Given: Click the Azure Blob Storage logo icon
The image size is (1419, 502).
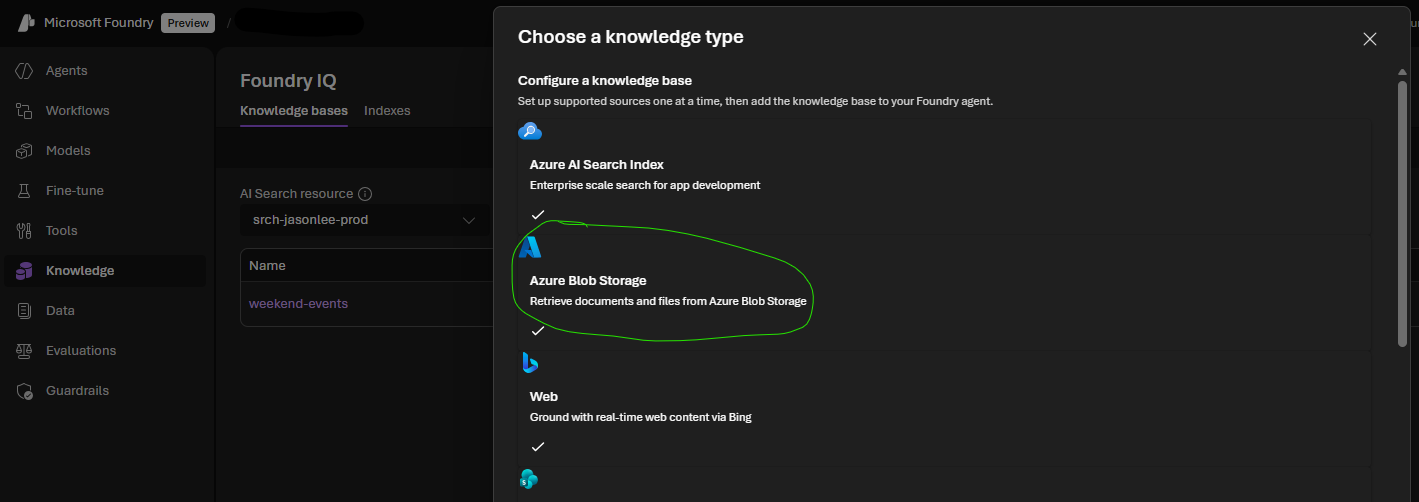Looking at the screenshot, I should click(x=530, y=247).
